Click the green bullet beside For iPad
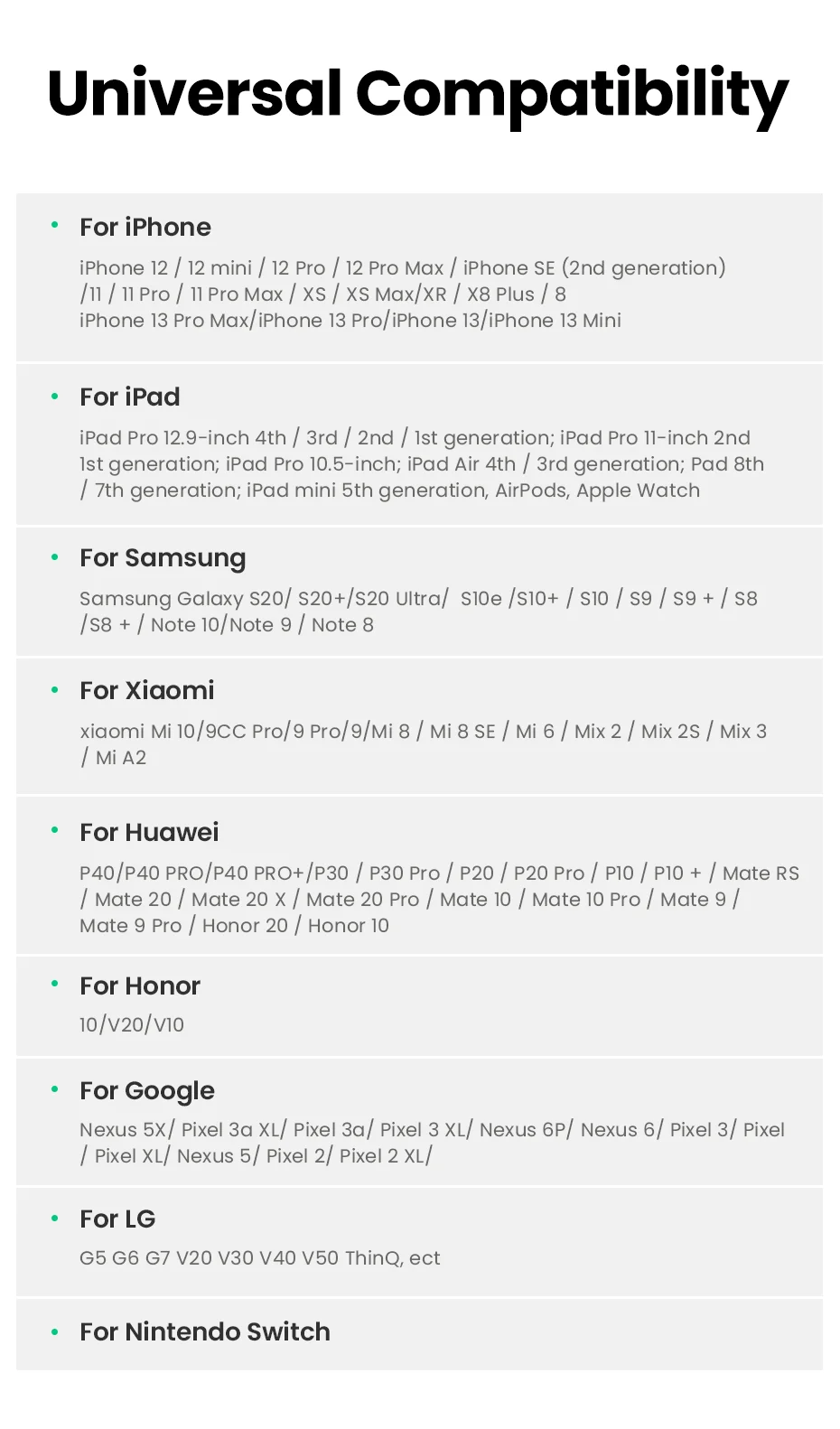The image size is (840, 1429). 55,396
